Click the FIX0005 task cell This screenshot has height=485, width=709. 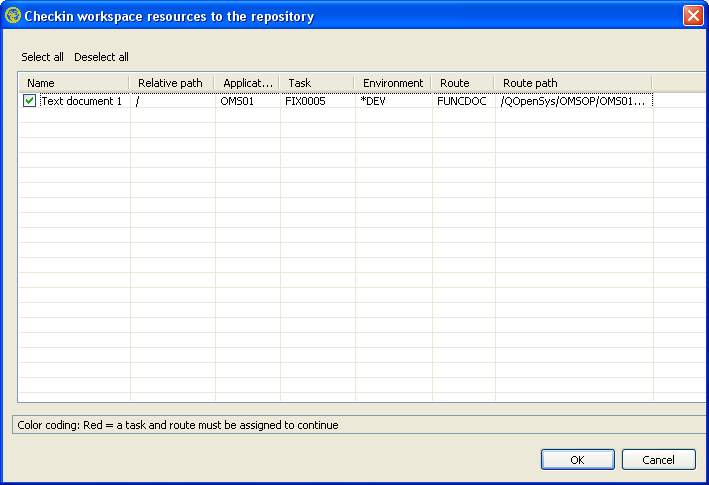[x=305, y=101]
